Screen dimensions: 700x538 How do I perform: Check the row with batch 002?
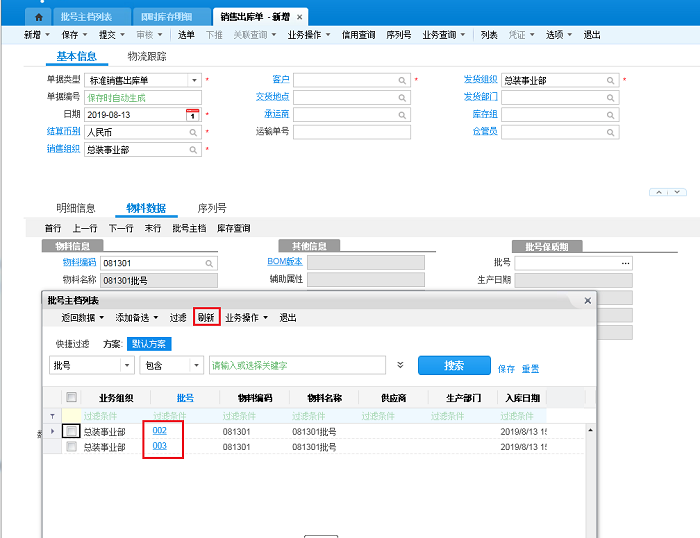(x=71, y=431)
